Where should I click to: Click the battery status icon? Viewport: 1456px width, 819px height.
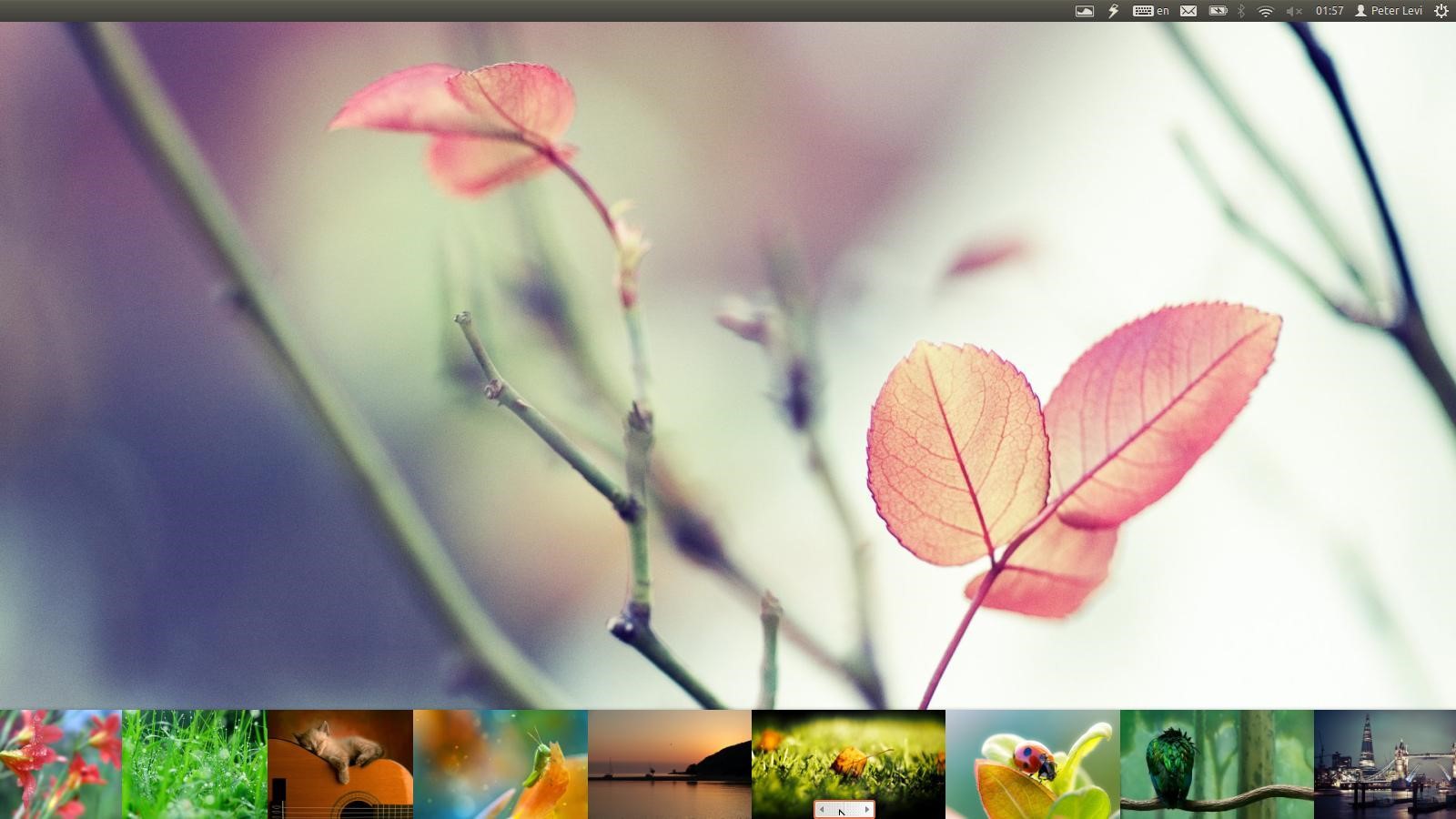tap(1218, 11)
